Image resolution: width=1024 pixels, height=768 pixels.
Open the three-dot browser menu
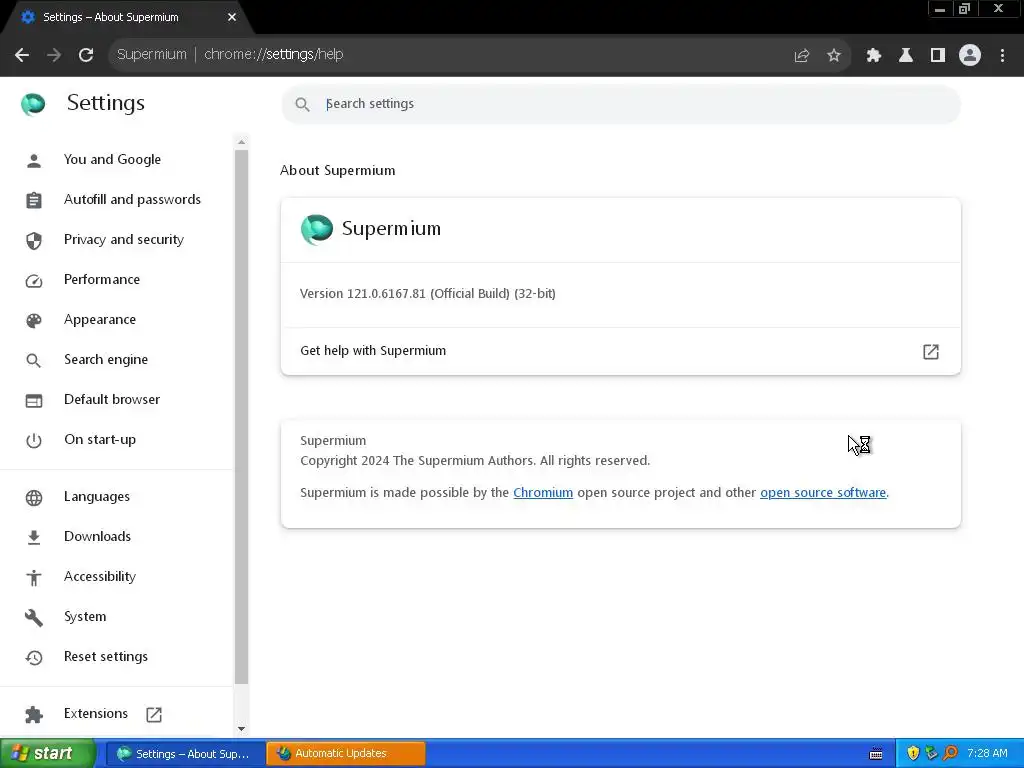tap(1002, 56)
